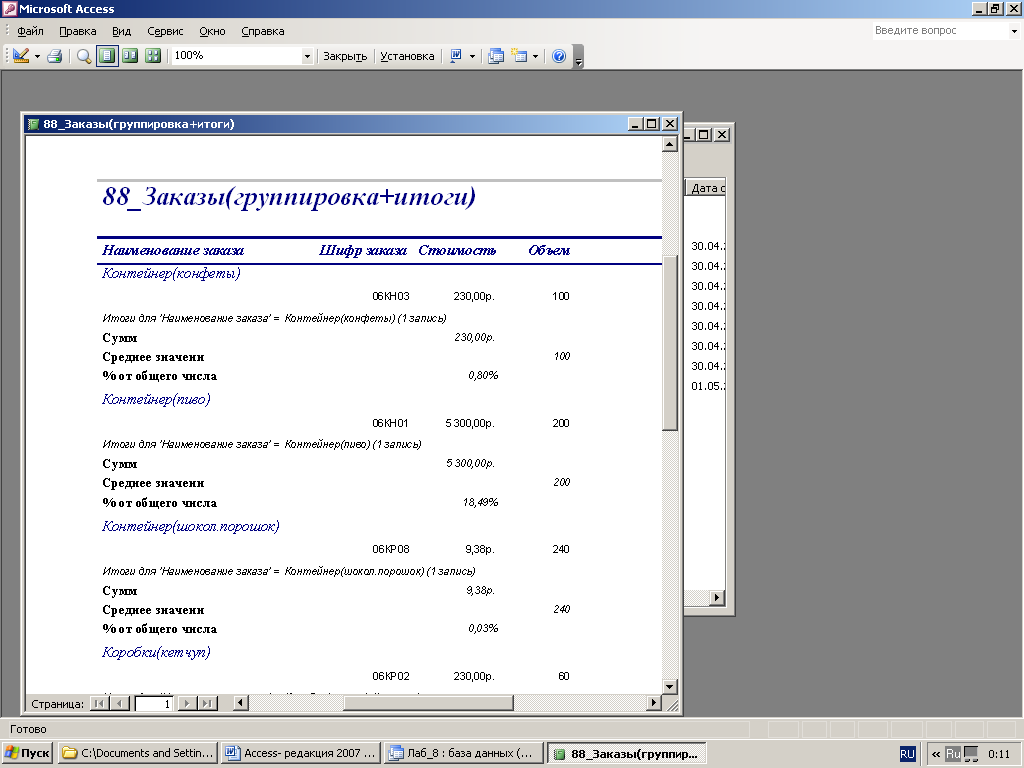This screenshot has height=768, width=1024.
Task: Open the Вид menu
Action: point(121,31)
